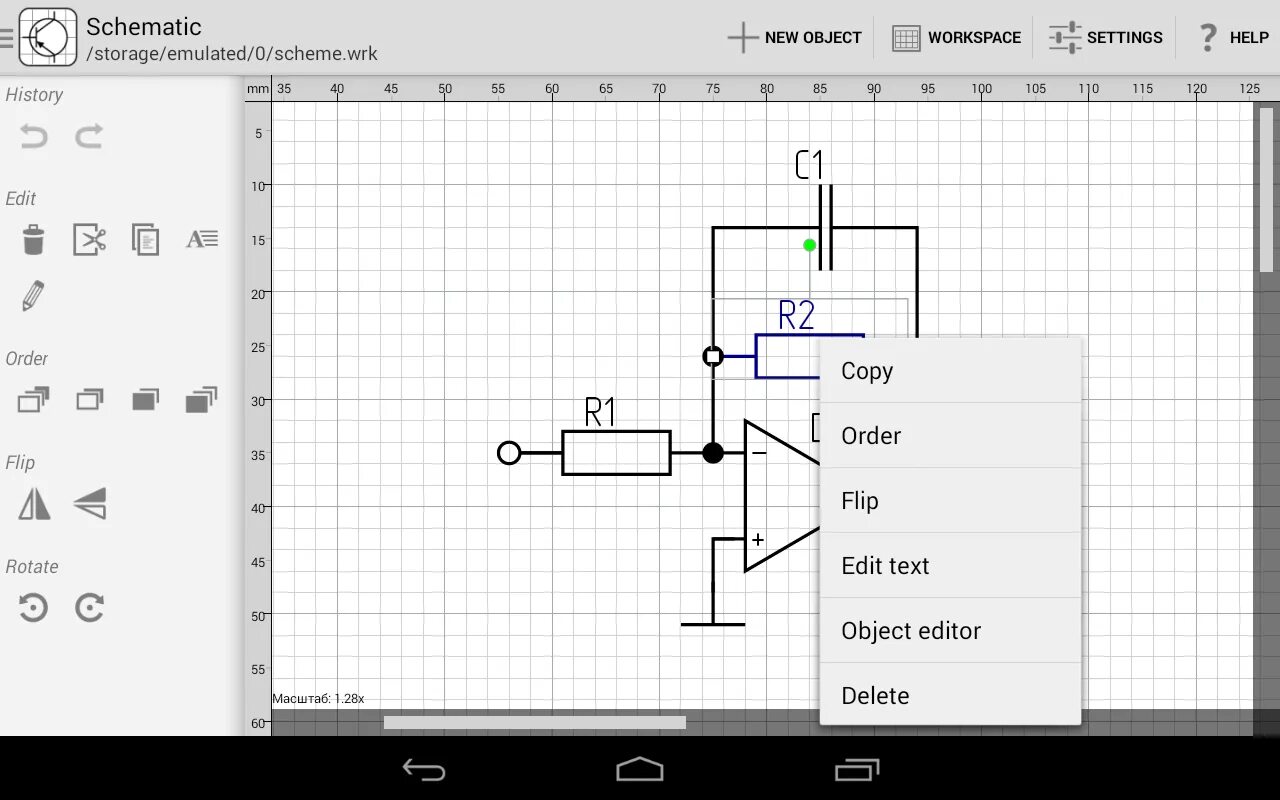The height and width of the screenshot is (800, 1280).
Task: Click the vertical scrollbar thumb
Action: [1266, 190]
